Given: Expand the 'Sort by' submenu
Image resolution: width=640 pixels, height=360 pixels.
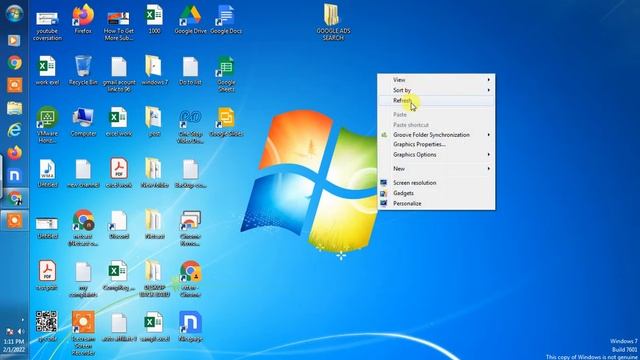Looking at the screenshot, I should [x=436, y=90].
